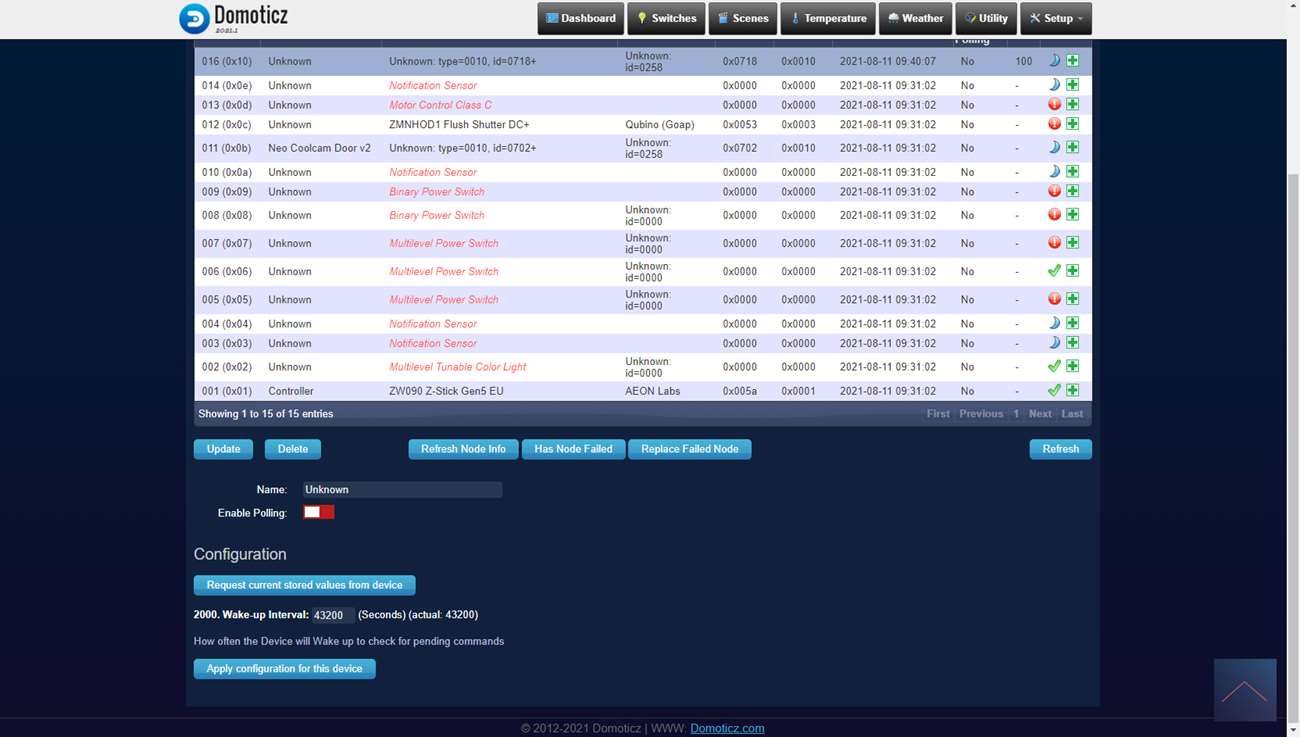This screenshot has height=737, width=1300.
Task: Go to the Utility tab
Action: (985, 18)
